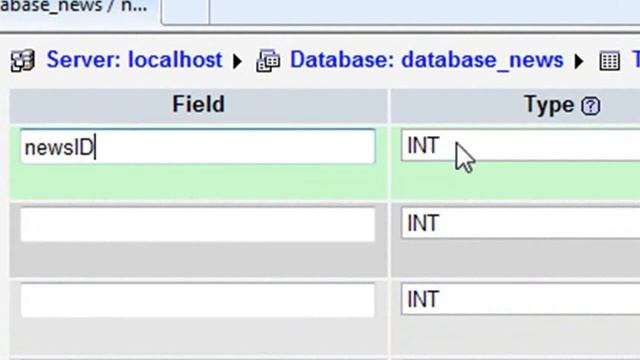This screenshot has width=640, height=360.
Task: Click the table grid icon in breadcrumb
Action: [x=610, y=61]
